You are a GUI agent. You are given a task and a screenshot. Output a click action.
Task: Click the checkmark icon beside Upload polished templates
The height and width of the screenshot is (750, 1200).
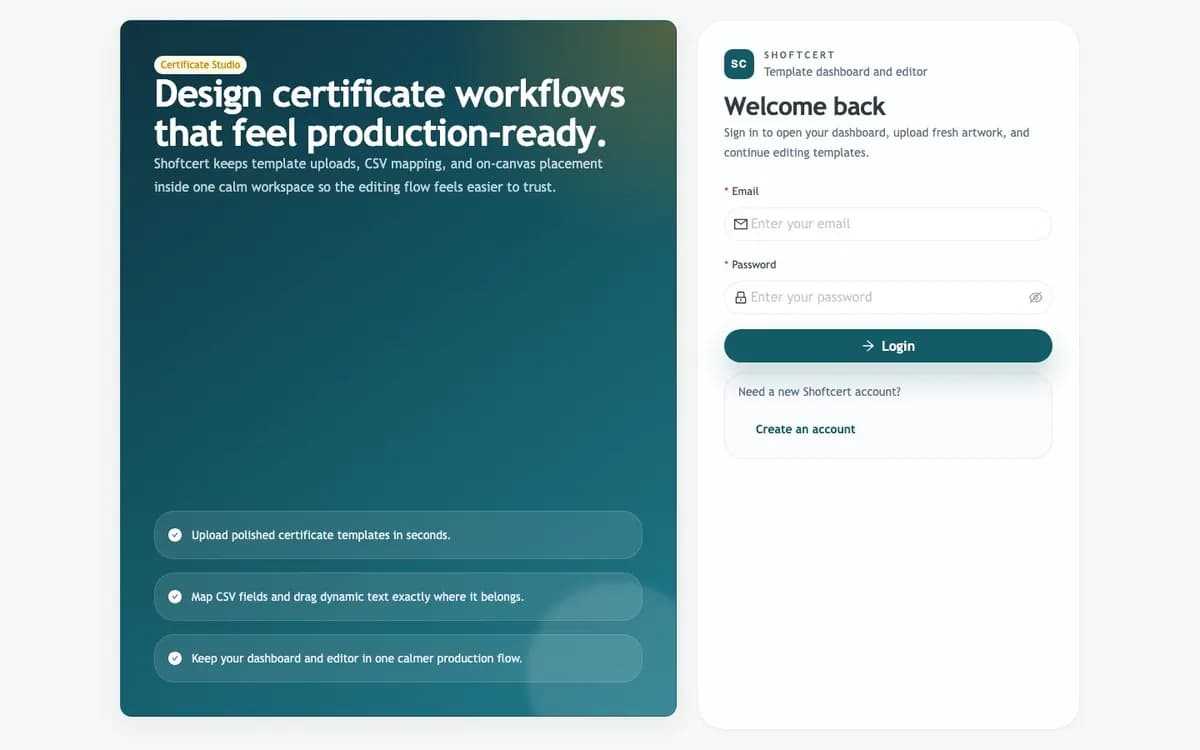[175, 535]
